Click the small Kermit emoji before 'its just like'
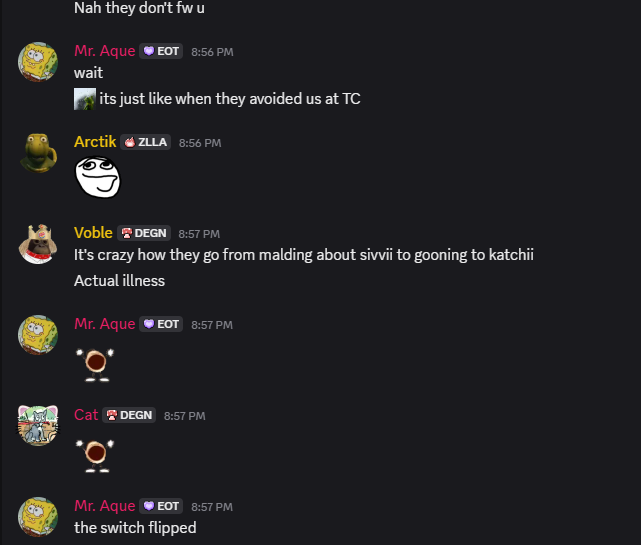Viewport: 641px width, 545px height. click(x=85, y=99)
